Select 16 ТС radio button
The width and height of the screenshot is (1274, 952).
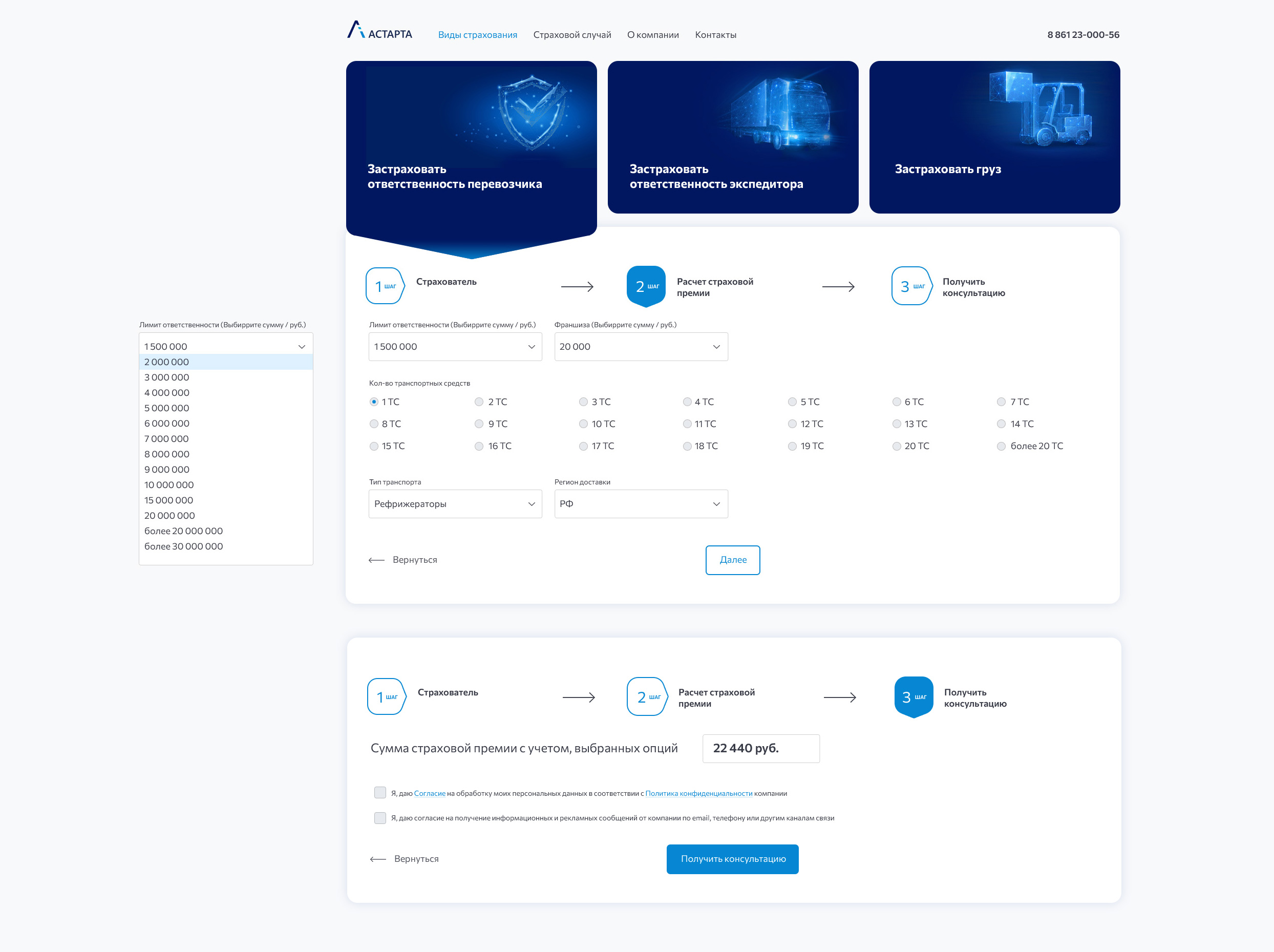coord(479,446)
